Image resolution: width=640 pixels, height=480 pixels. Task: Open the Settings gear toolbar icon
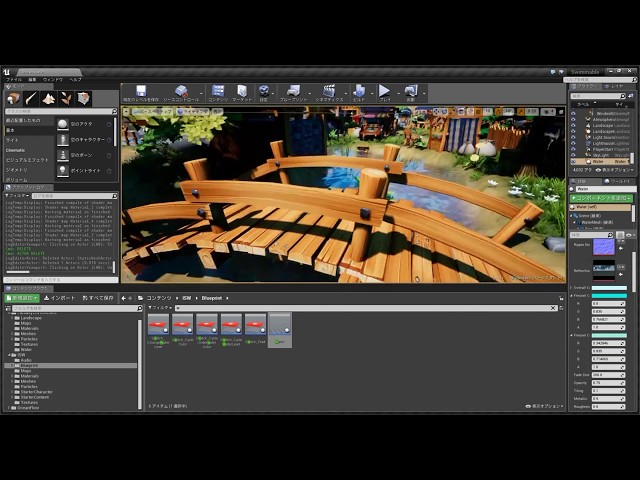click(264, 91)
